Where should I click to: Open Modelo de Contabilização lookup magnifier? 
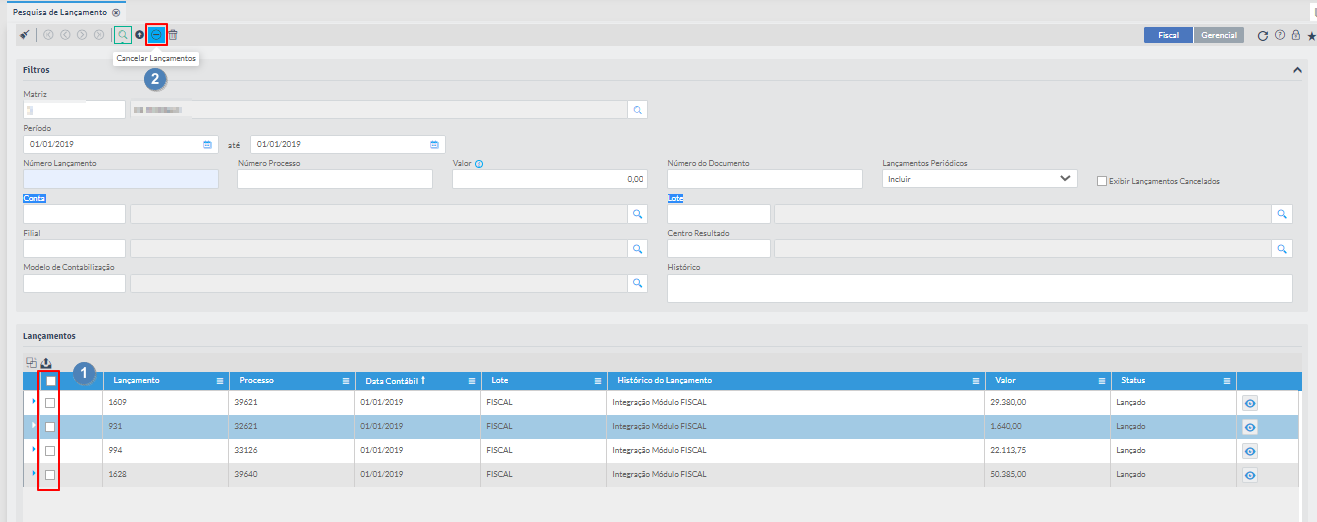(638, 283)
